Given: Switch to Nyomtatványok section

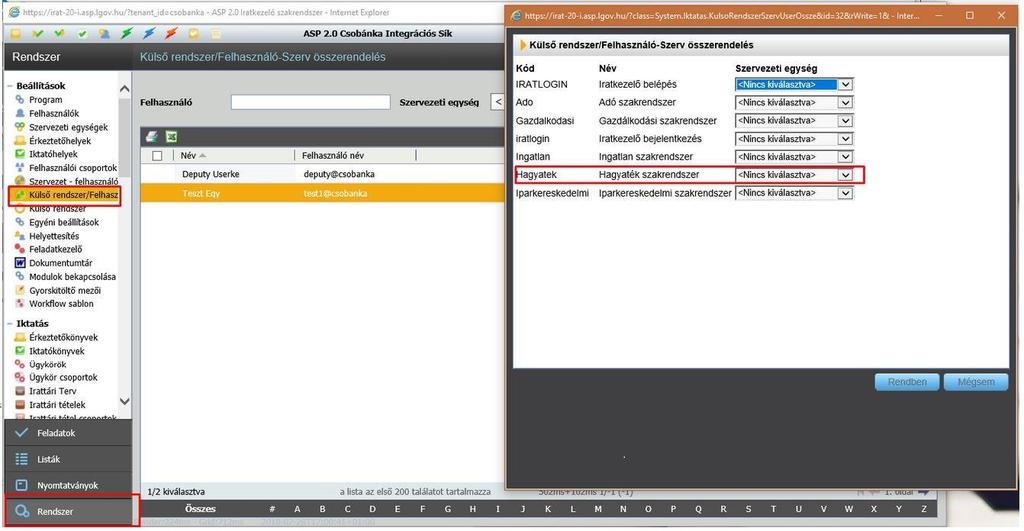Looking at the screenshot, I should click(x=68, y=485).
